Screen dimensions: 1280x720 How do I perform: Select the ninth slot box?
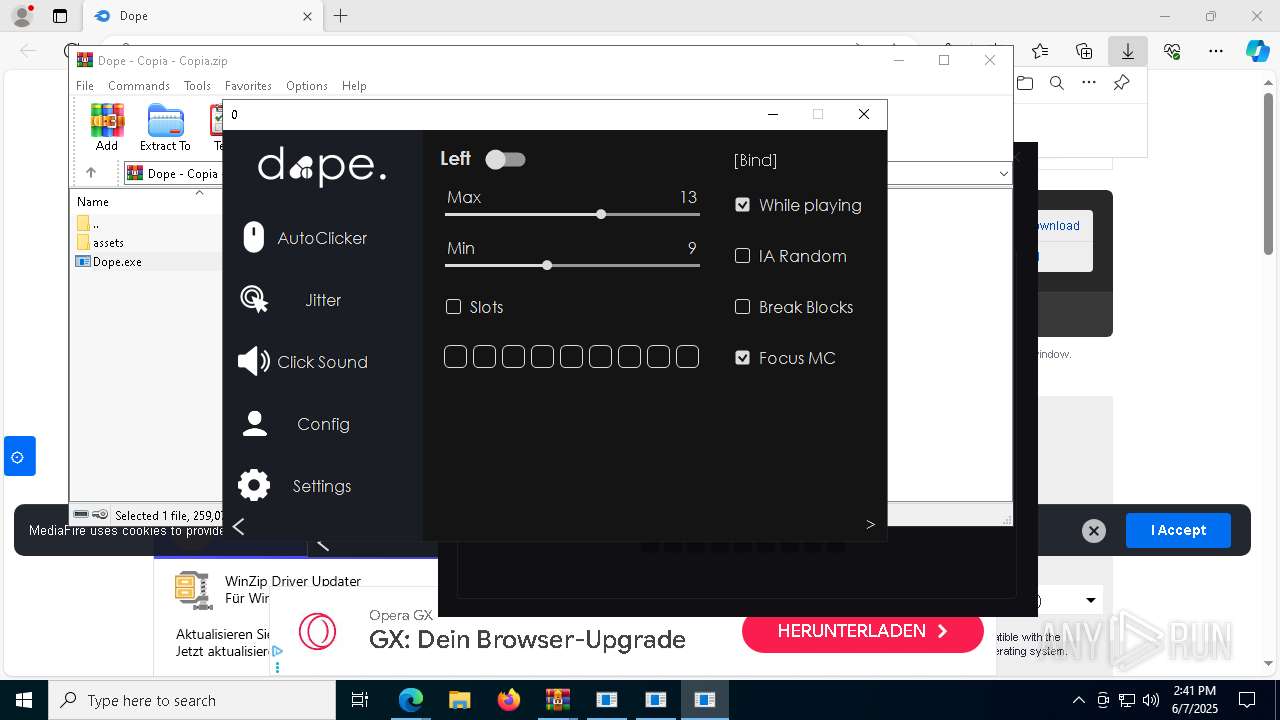pyautogui.click(x=687, y=357)
